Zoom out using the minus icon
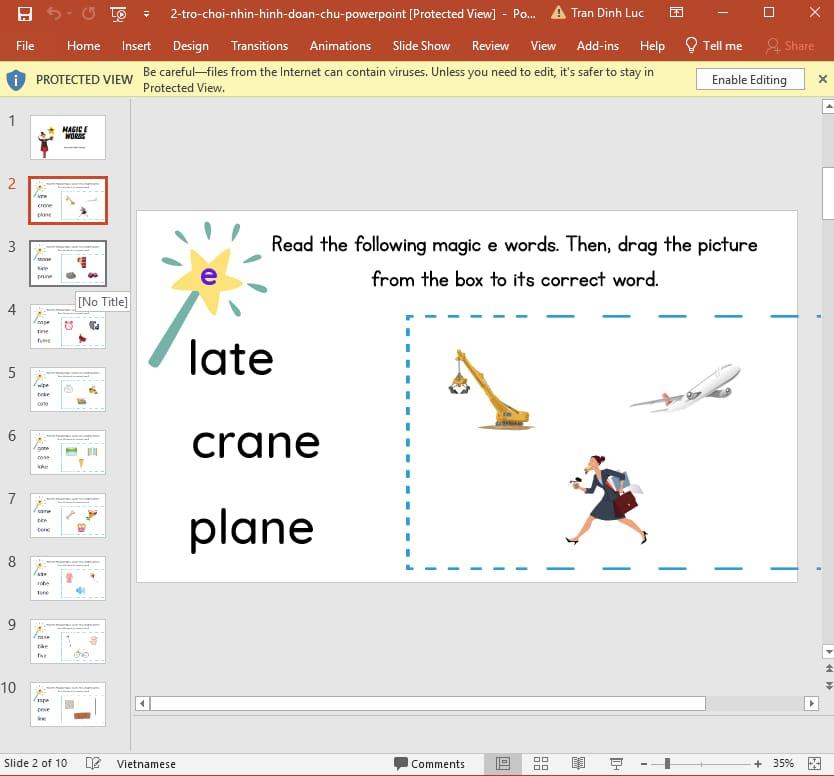834x776 pixels. point(645,763)
